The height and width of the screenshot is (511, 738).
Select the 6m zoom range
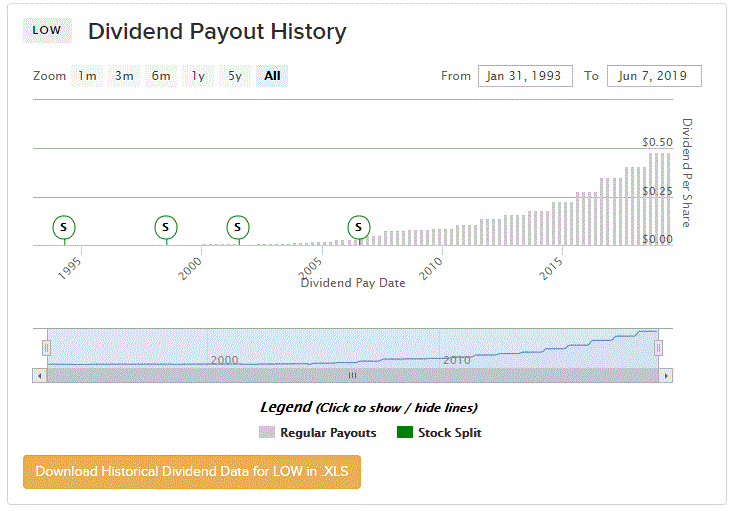point(161,76)
